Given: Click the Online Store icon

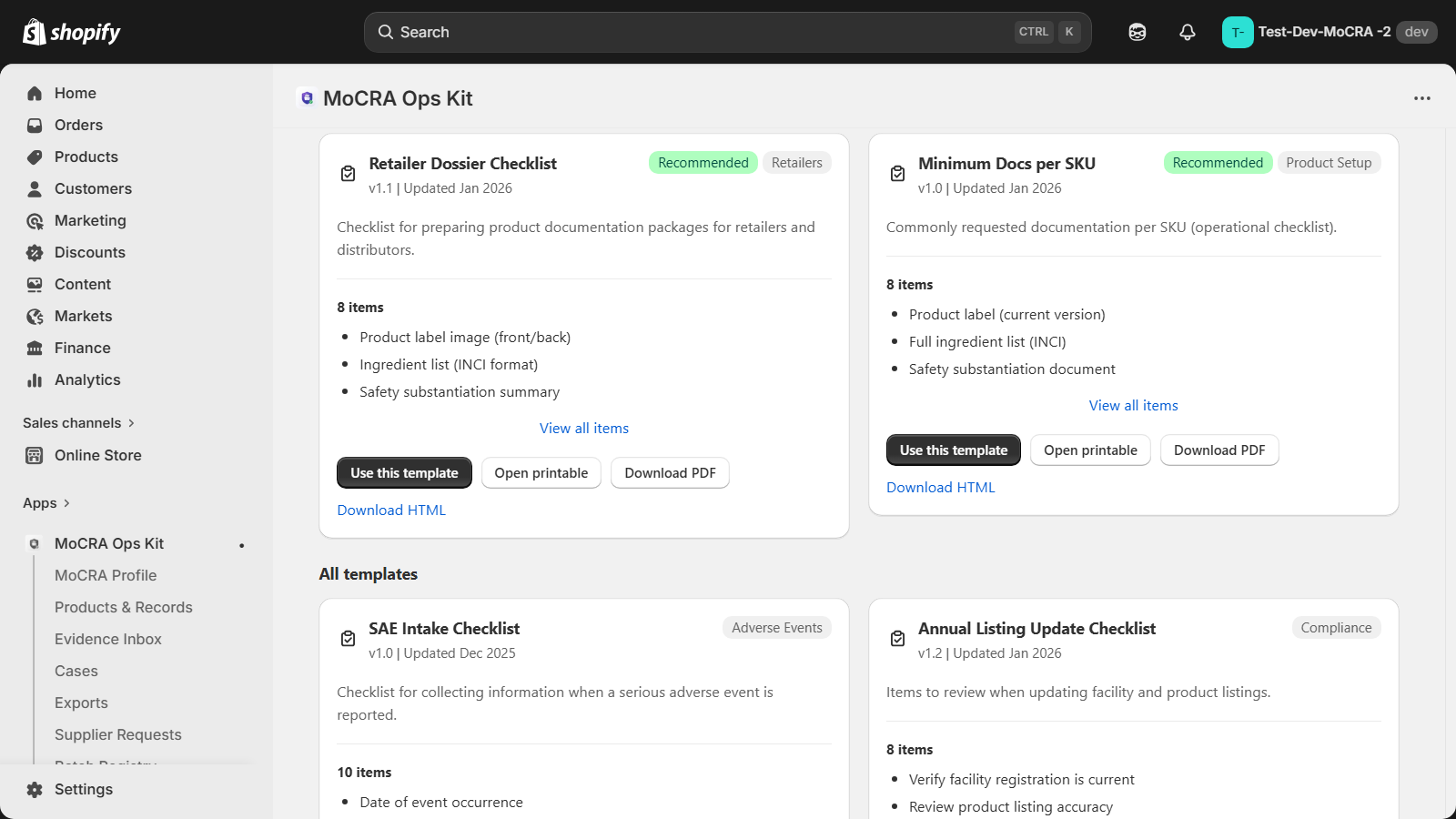Looking at the screenshot, I should click(x=35, y=455).
